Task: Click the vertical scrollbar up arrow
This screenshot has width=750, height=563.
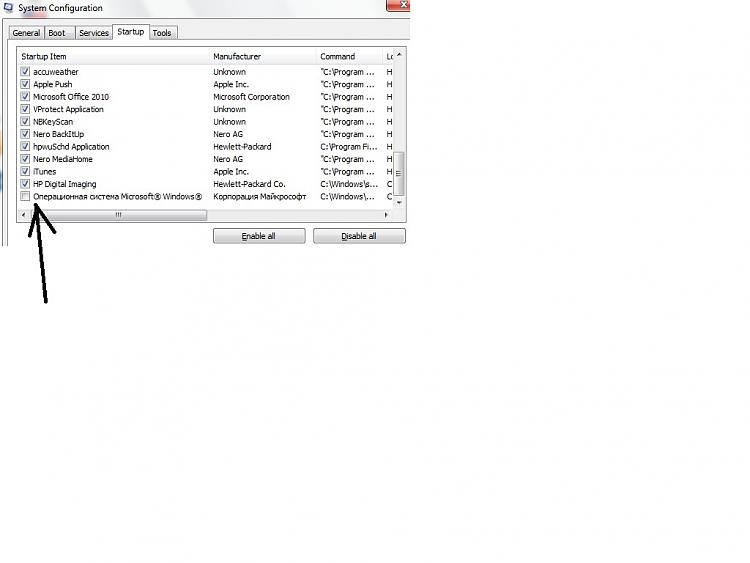Action: coord(399,55)
